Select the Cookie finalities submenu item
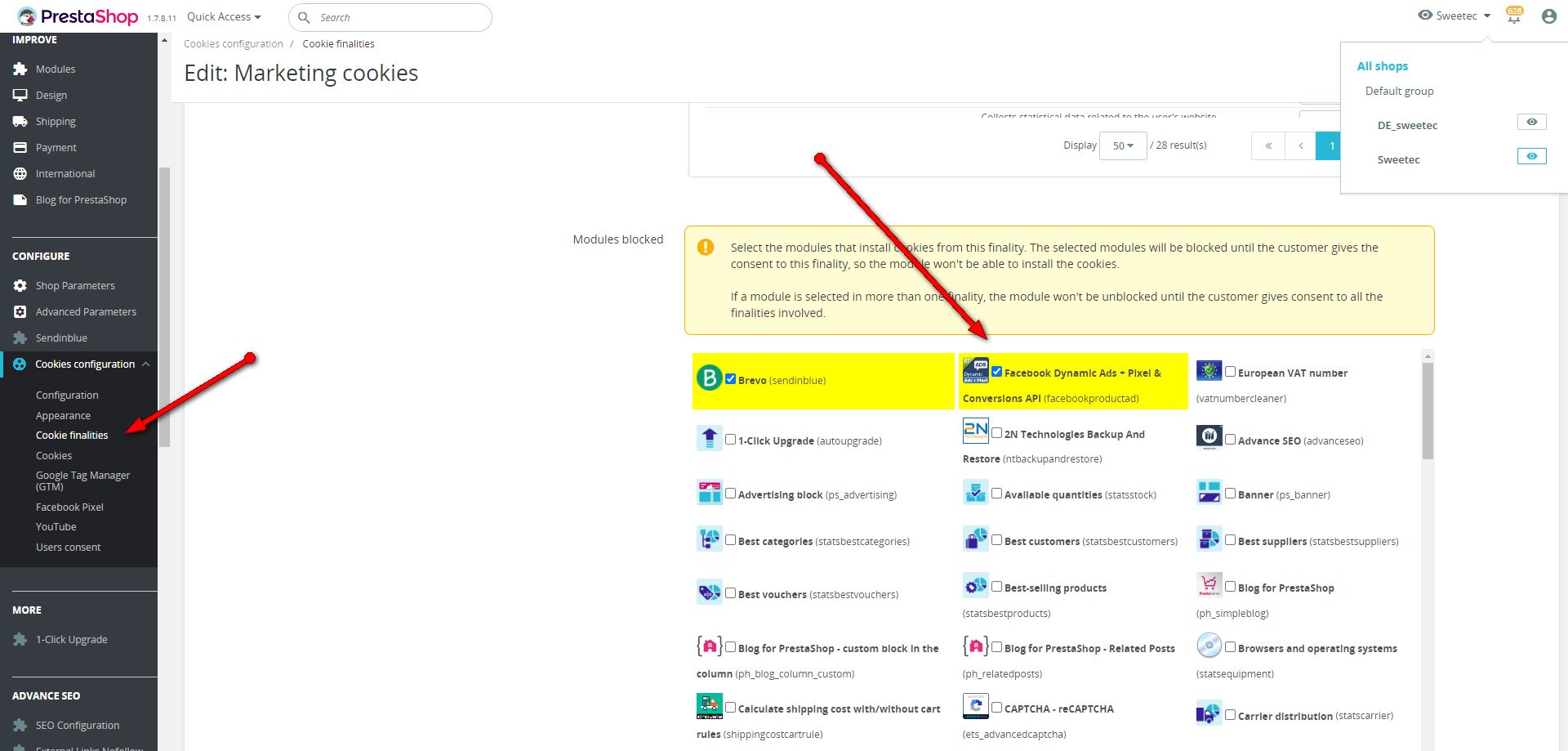This screenshot has height=751, width=1568. [72, 436]
